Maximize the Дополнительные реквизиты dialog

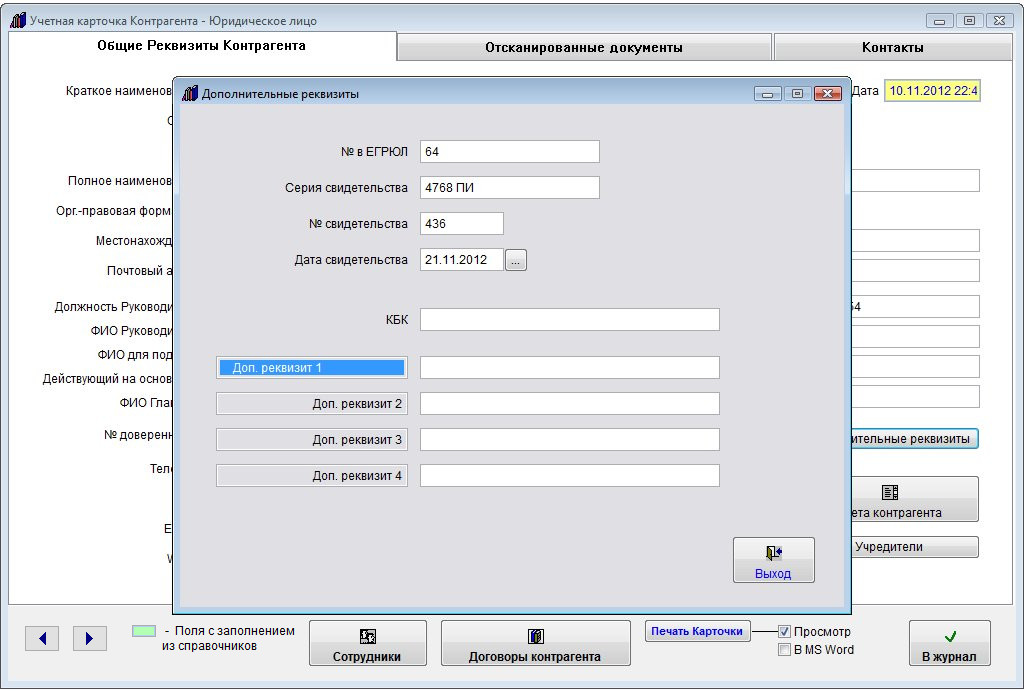pyautogui.click(x=798, y=94)
